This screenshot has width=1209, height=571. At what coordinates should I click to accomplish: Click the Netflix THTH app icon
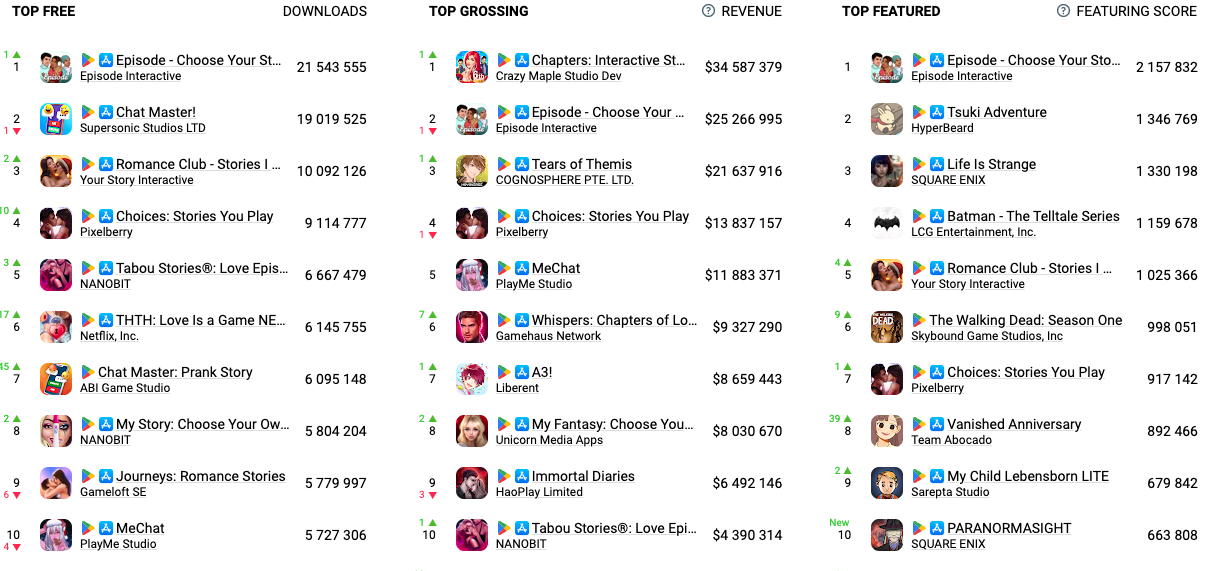coord(56,327)
